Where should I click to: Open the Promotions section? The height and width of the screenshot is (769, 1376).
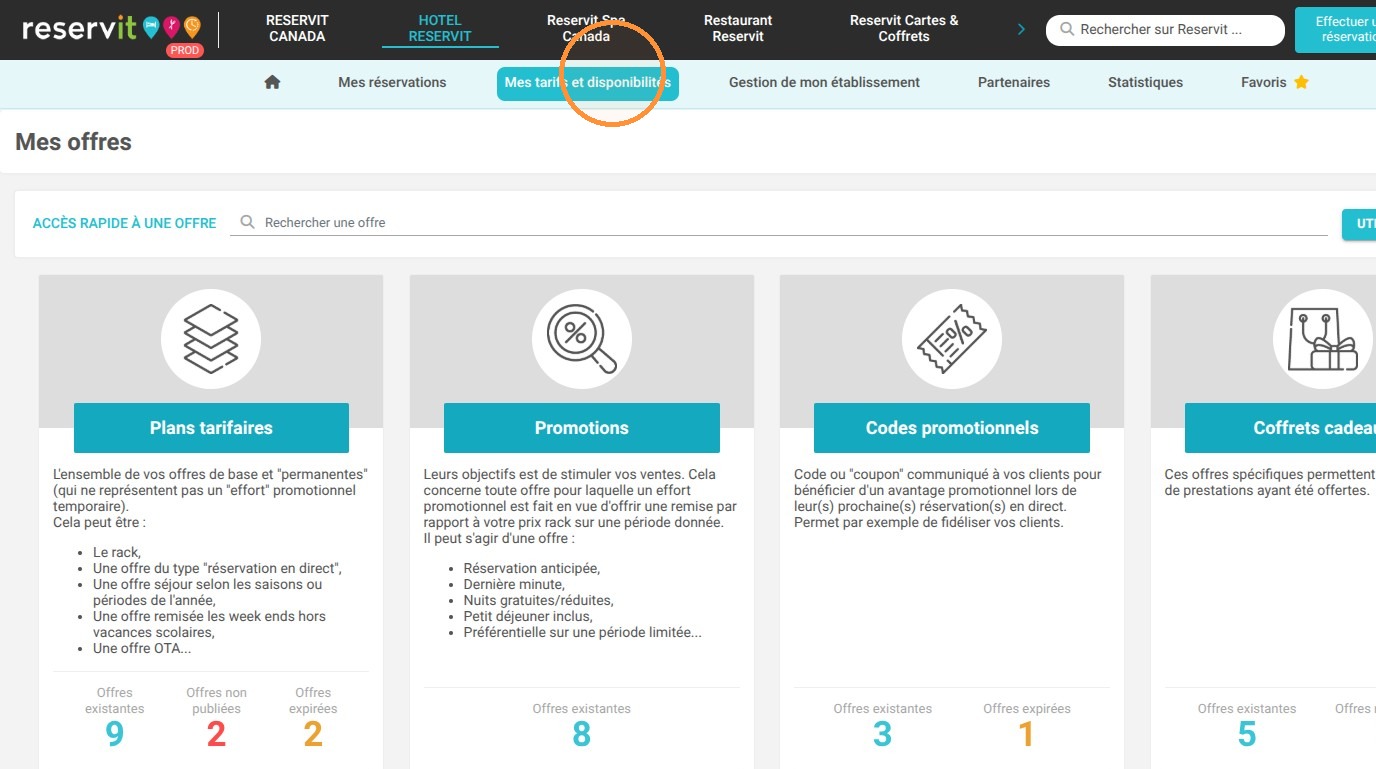pyautogui.click(x=582, y=428)
